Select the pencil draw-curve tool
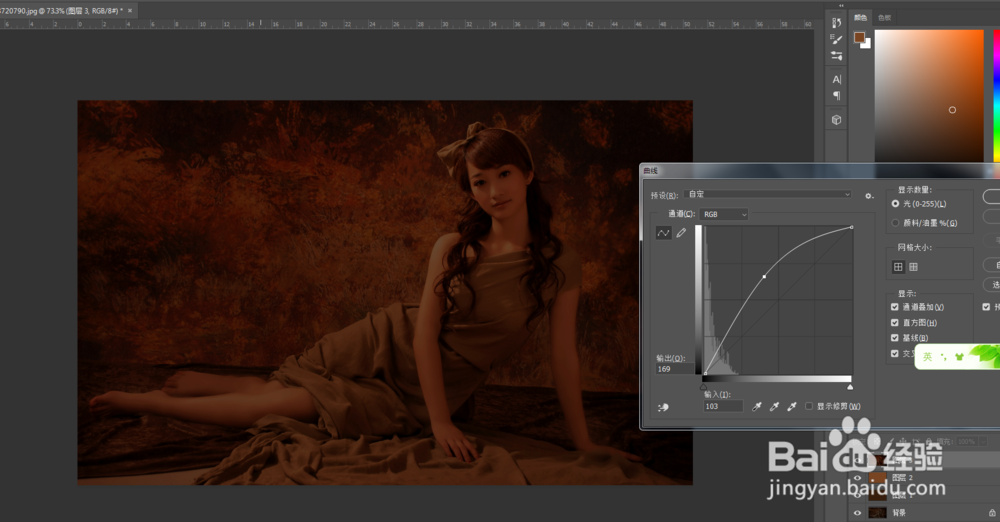 coord(681,233)
